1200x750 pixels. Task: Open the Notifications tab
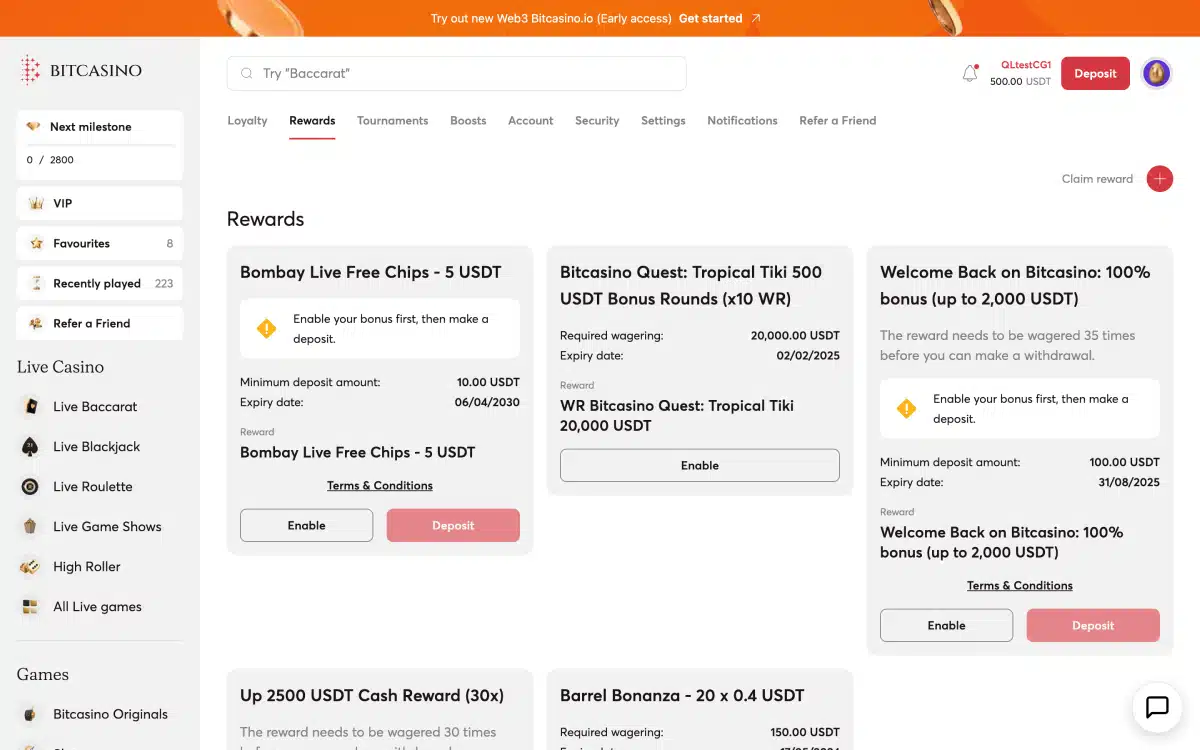[x=742, y=120]
